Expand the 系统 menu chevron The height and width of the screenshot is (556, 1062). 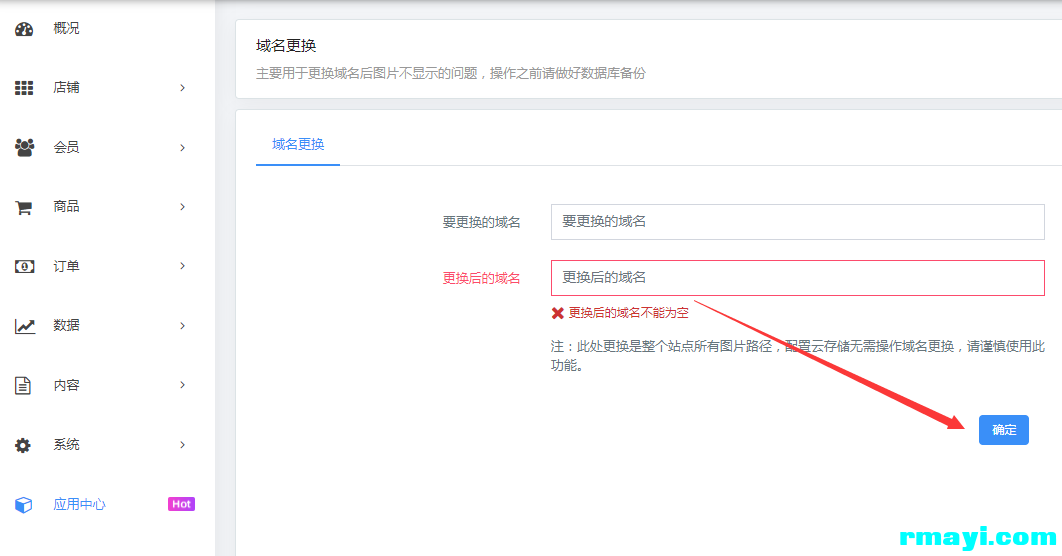[182, 445]
